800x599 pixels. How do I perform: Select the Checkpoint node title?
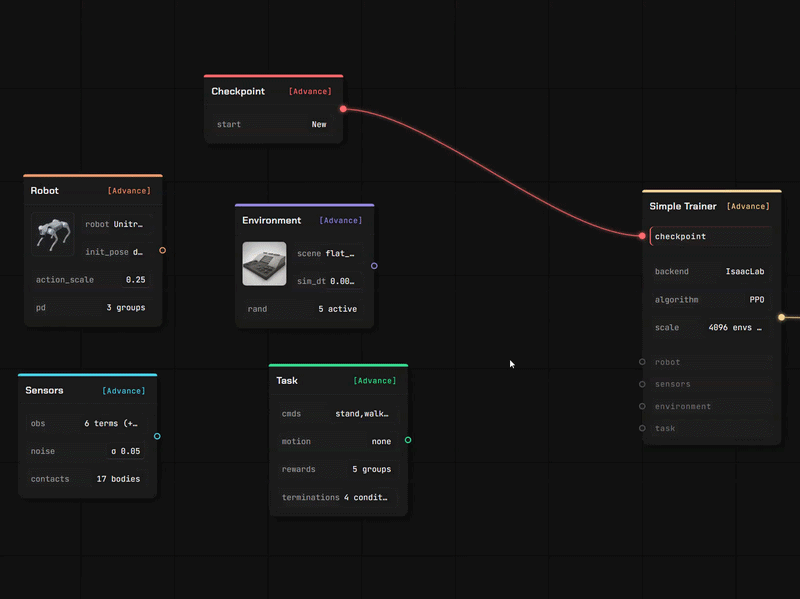click(238, 91)
